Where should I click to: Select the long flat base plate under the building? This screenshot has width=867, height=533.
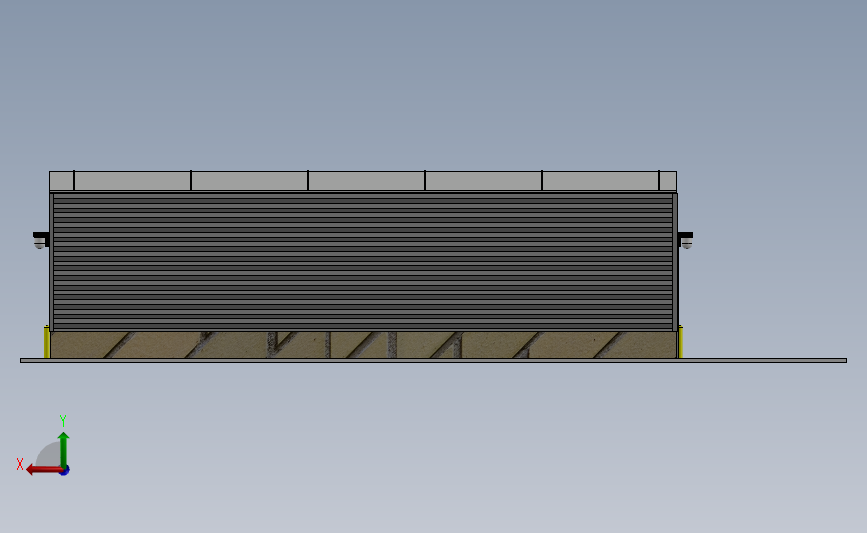pos(433,360)
